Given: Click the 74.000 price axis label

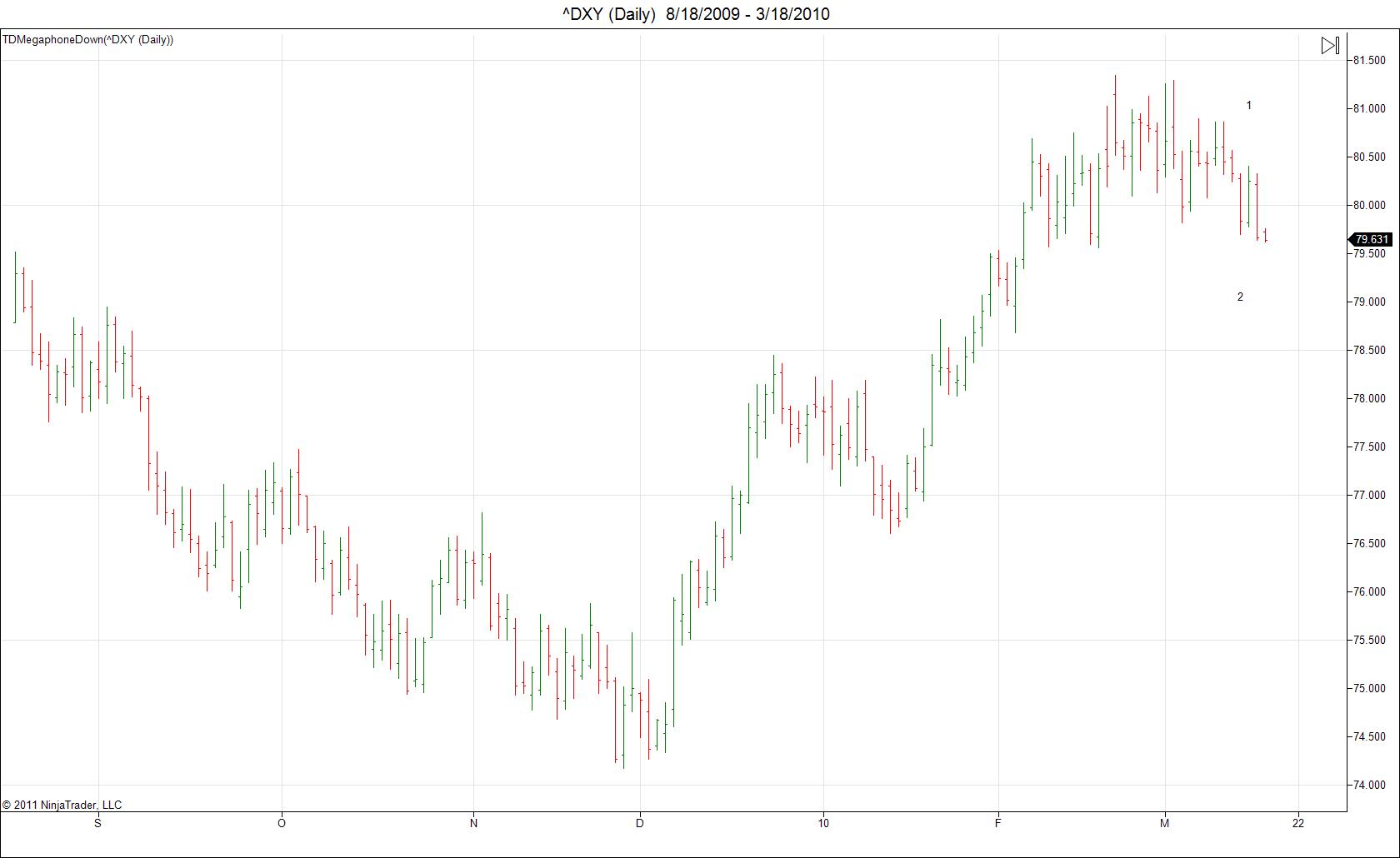Looking at the screenshot, I should [1369, 785].
